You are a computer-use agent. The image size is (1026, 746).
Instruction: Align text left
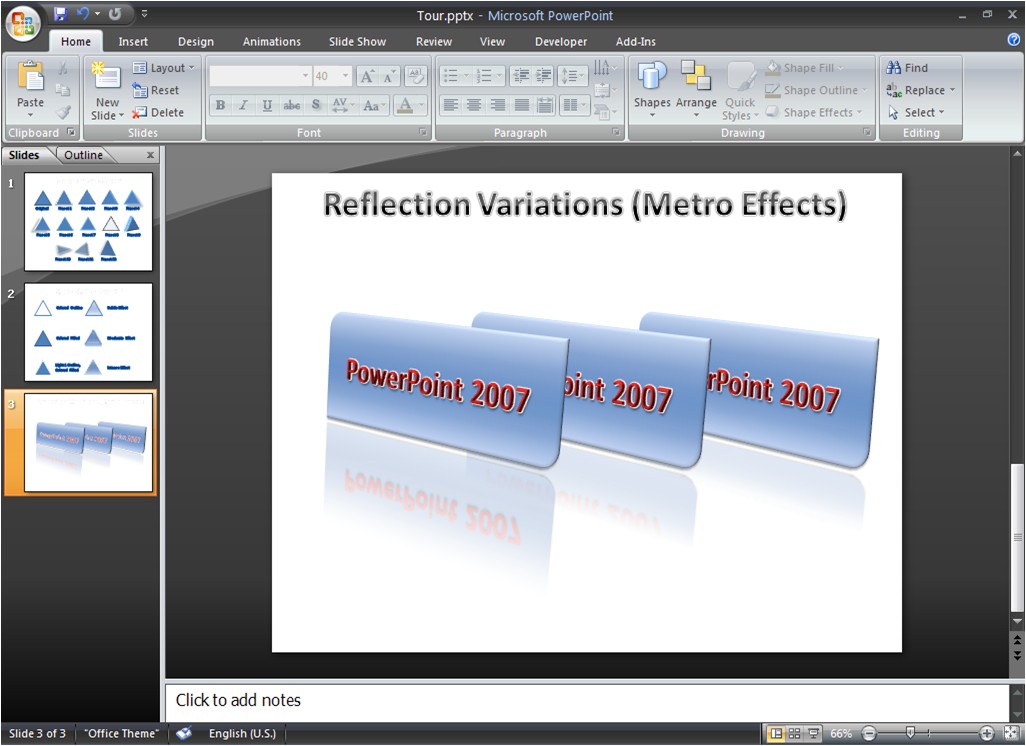pos(450,105)
